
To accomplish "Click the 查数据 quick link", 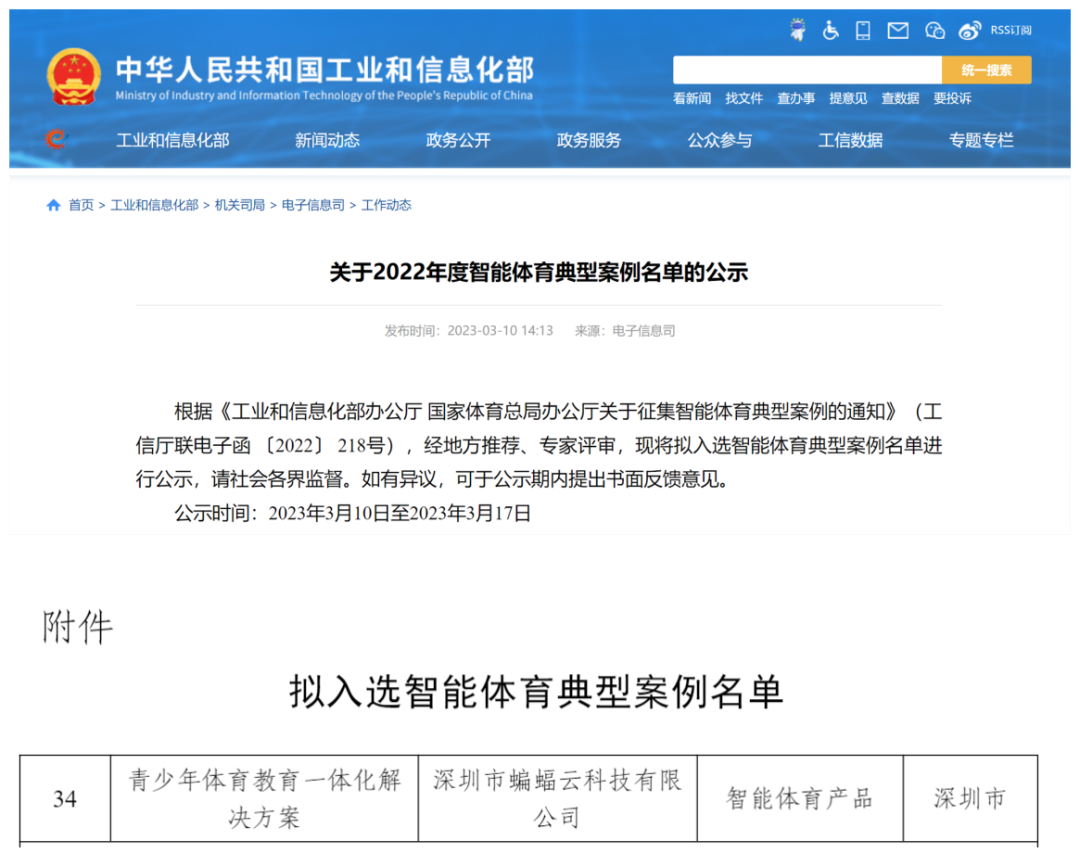I will [900, 99].
